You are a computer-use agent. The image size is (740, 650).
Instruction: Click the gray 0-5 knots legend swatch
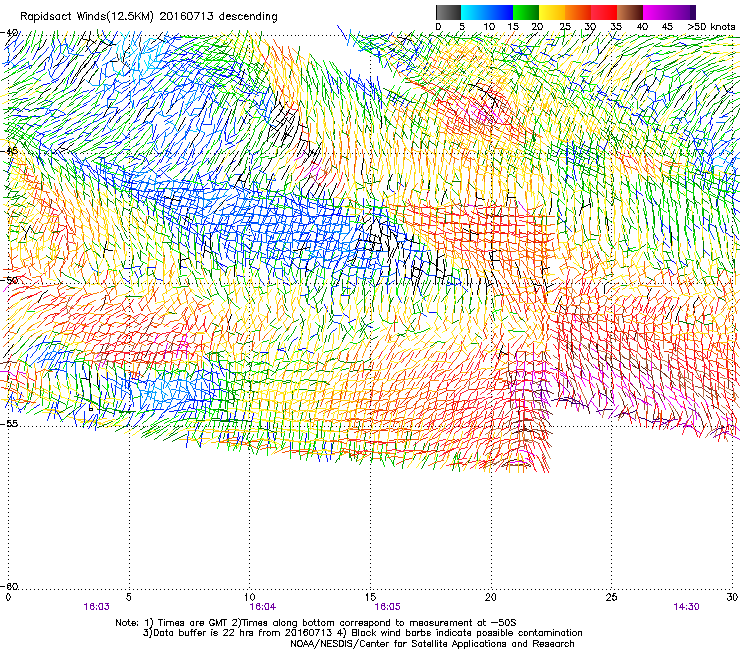click(448, 12)
